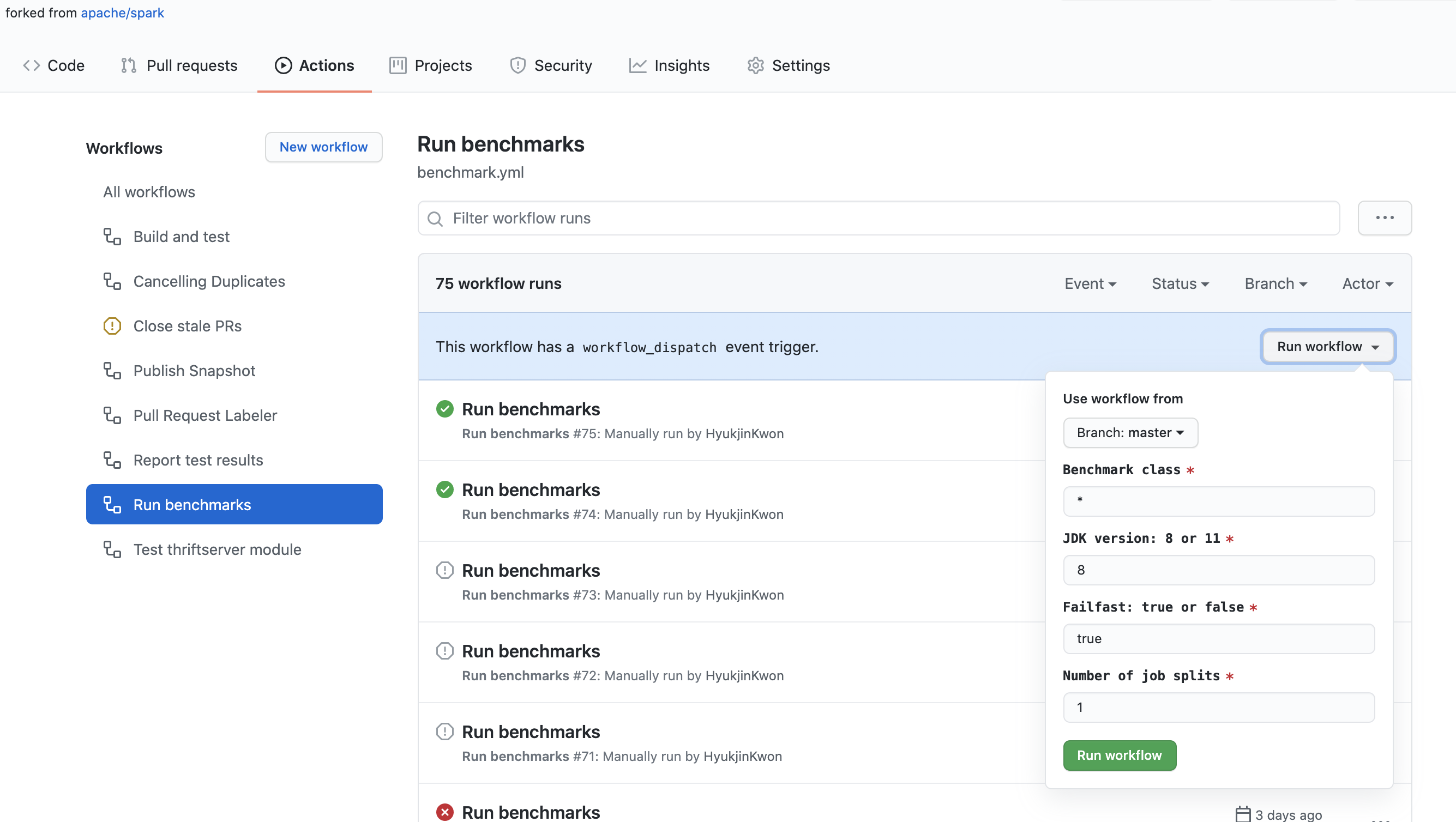Open the three-dot options menu button

point(1384,218)
